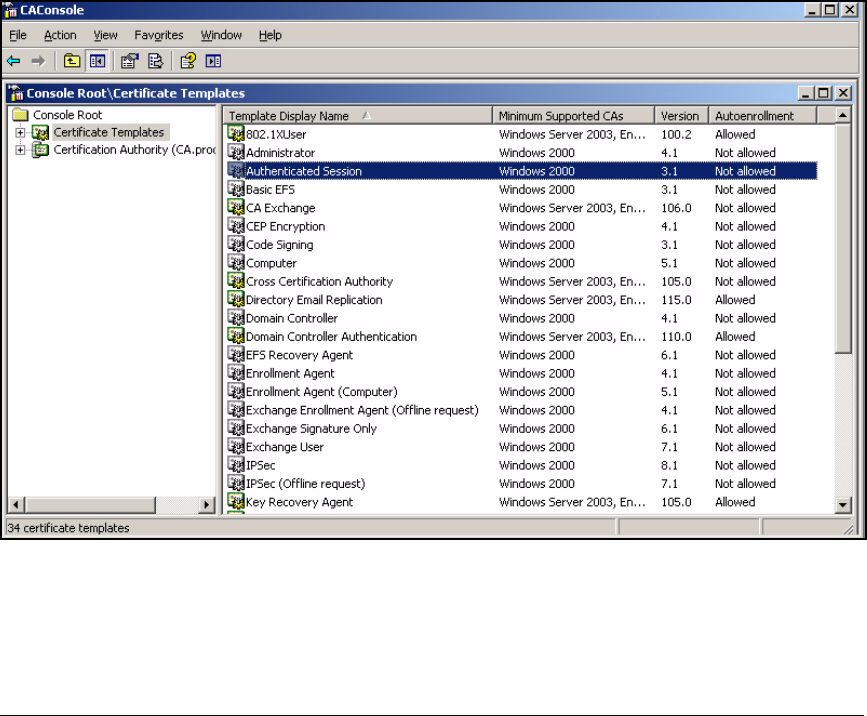Open the Action menu
This screenshot has height=716, width=867.
60,35
